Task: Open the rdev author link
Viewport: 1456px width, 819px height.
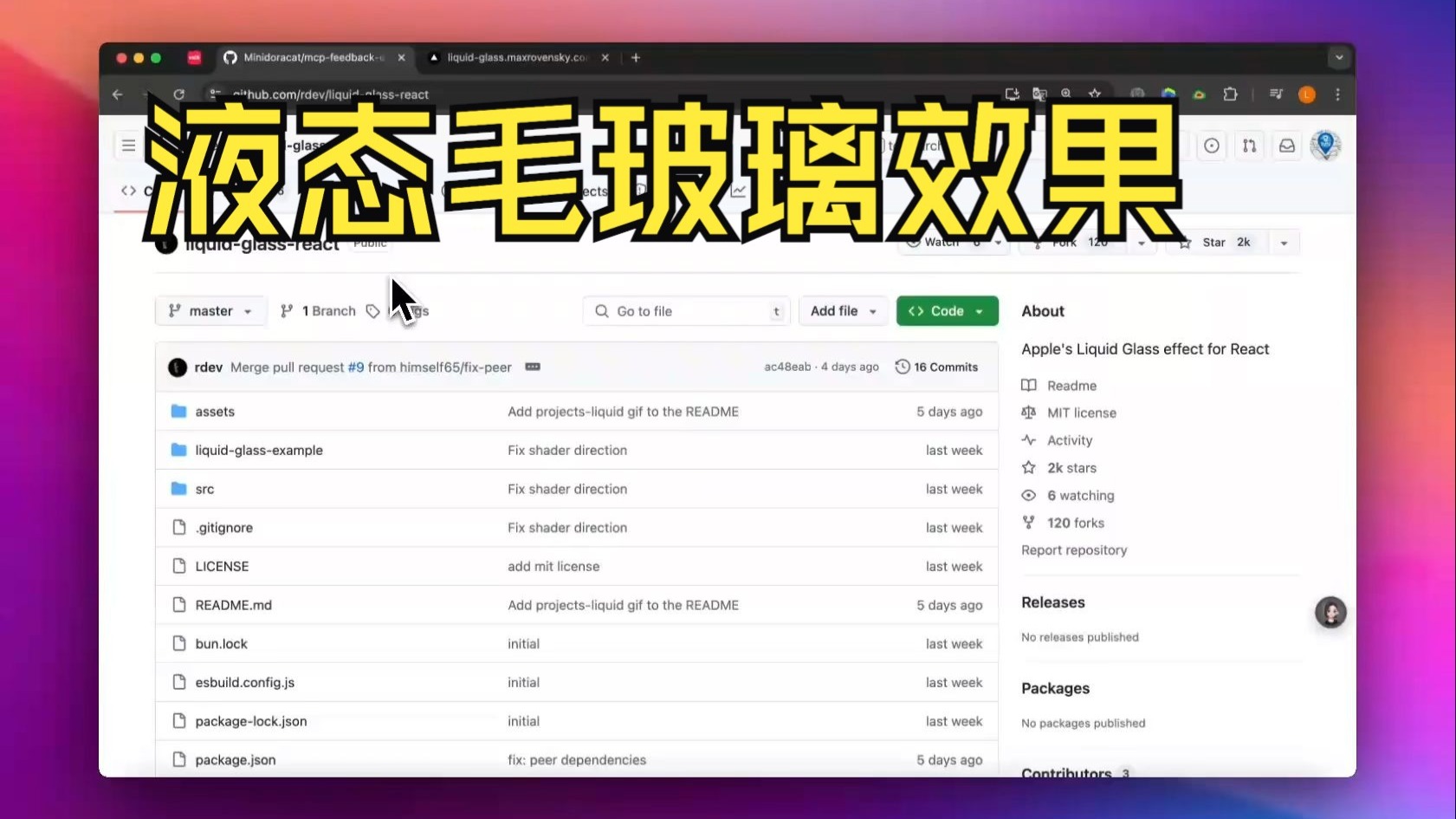Action: [x=209, y=367]
